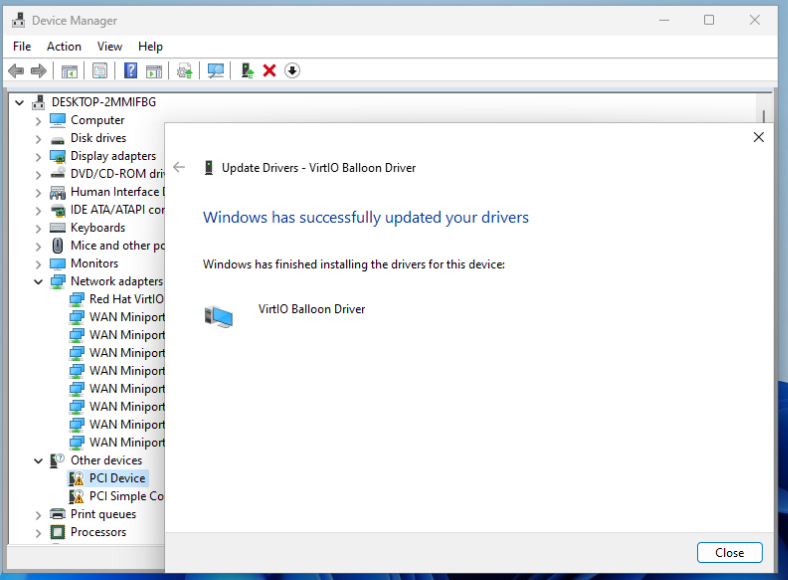Close the Update Drivers dialog with X
The width and height of the screenshot is (788, 580).
(x=758, y=137)
